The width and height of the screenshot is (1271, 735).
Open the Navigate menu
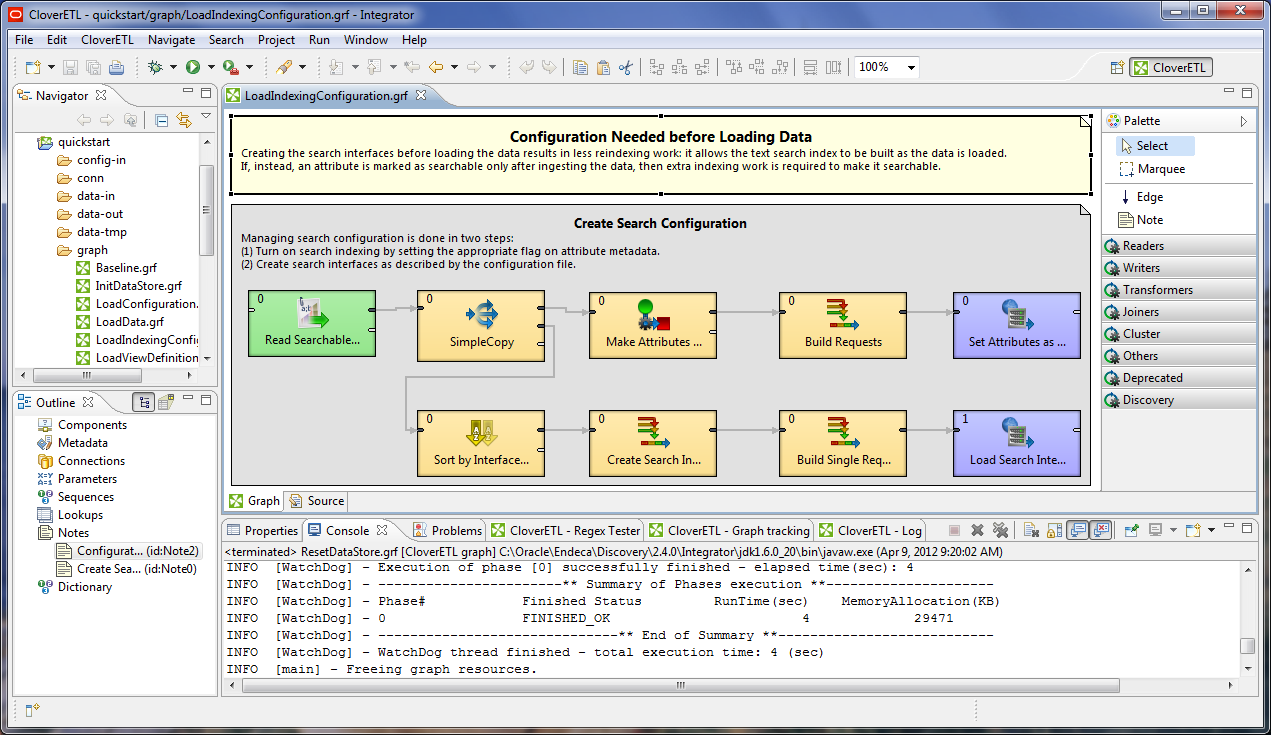171,40
